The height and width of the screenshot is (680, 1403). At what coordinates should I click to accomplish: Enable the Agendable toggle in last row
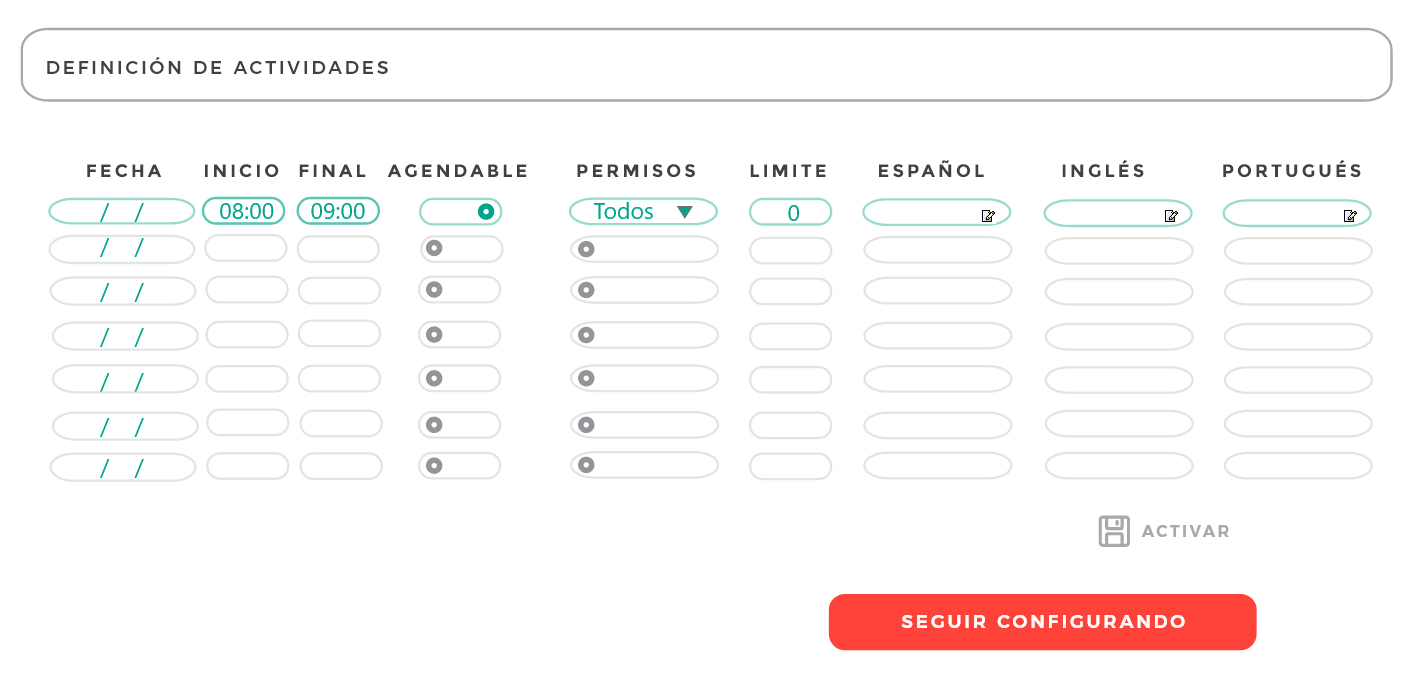460,466
